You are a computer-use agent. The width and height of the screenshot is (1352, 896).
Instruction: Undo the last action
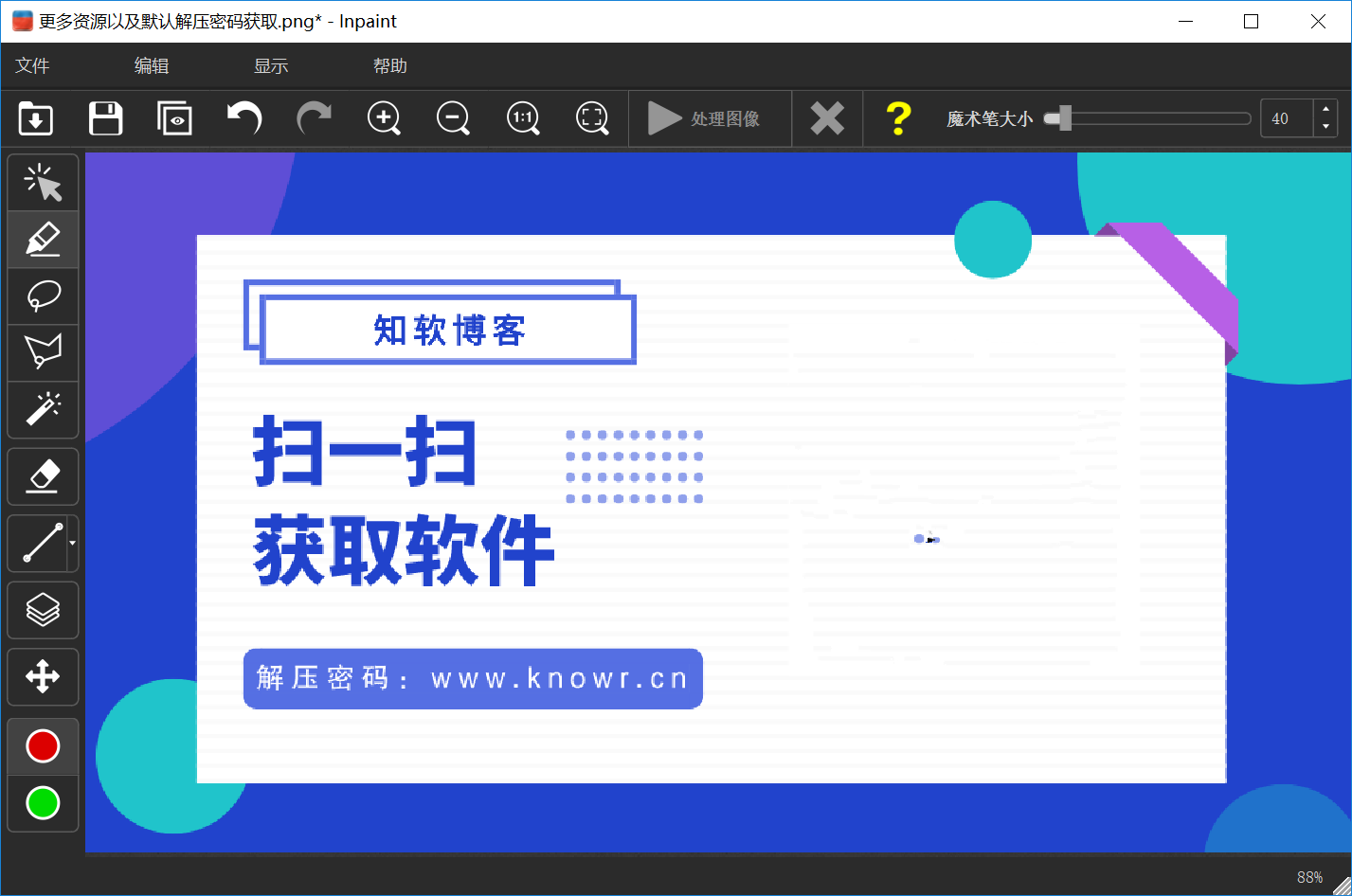point(244,118)
